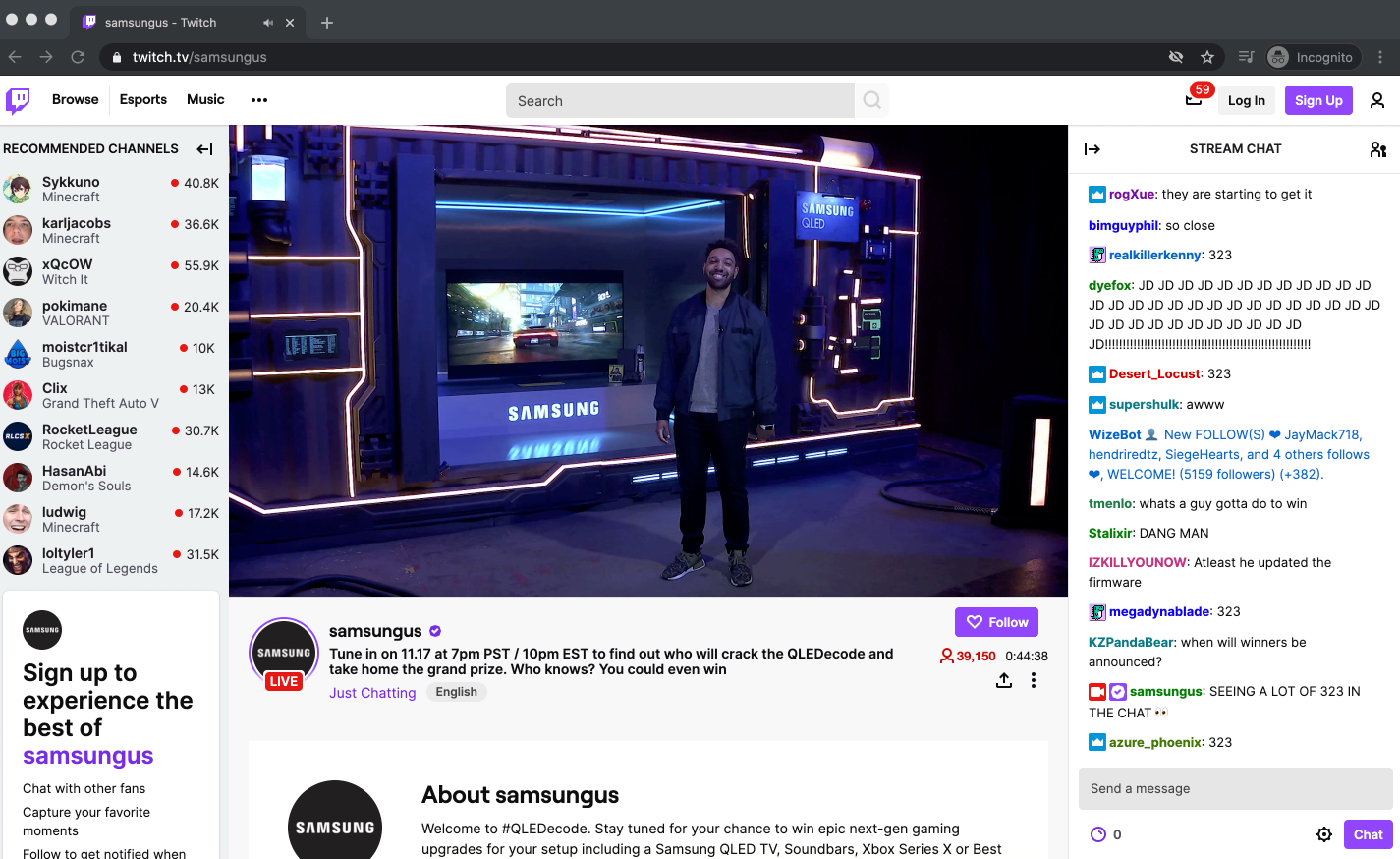Open the Chrome three-dot menu
1400x859 pixels.
(x=1380, y=57)
